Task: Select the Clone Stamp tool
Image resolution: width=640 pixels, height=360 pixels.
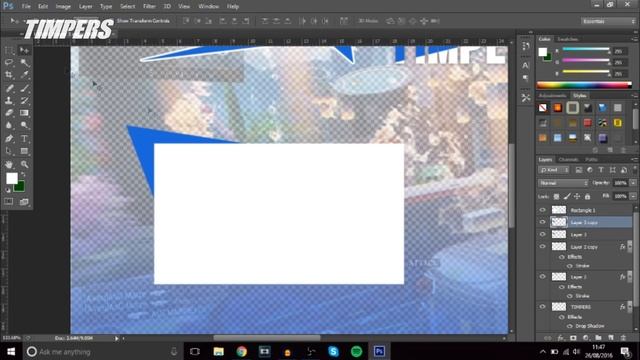Action: point(9,100)
